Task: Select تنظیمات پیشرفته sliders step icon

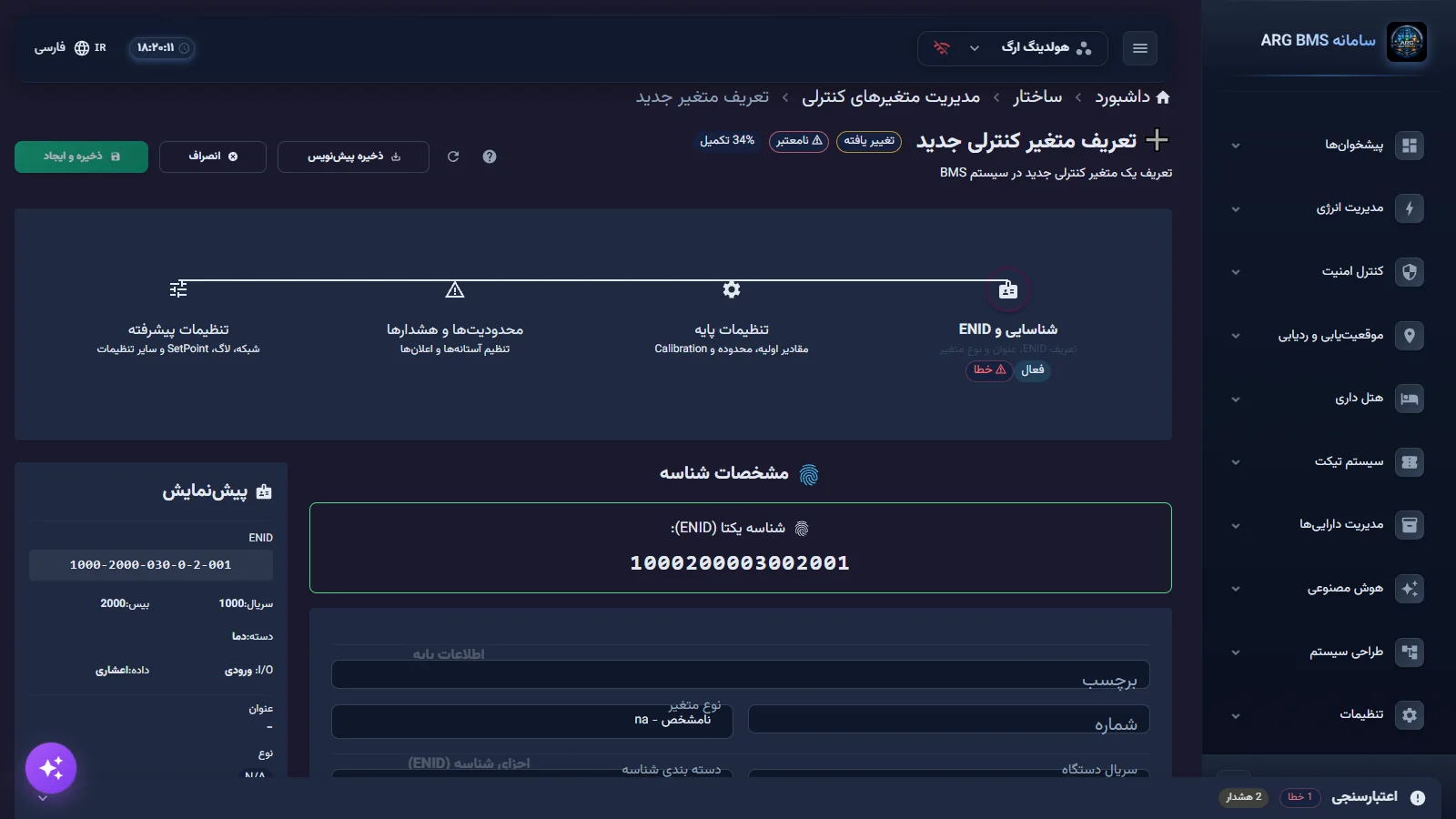Action: 178,289
